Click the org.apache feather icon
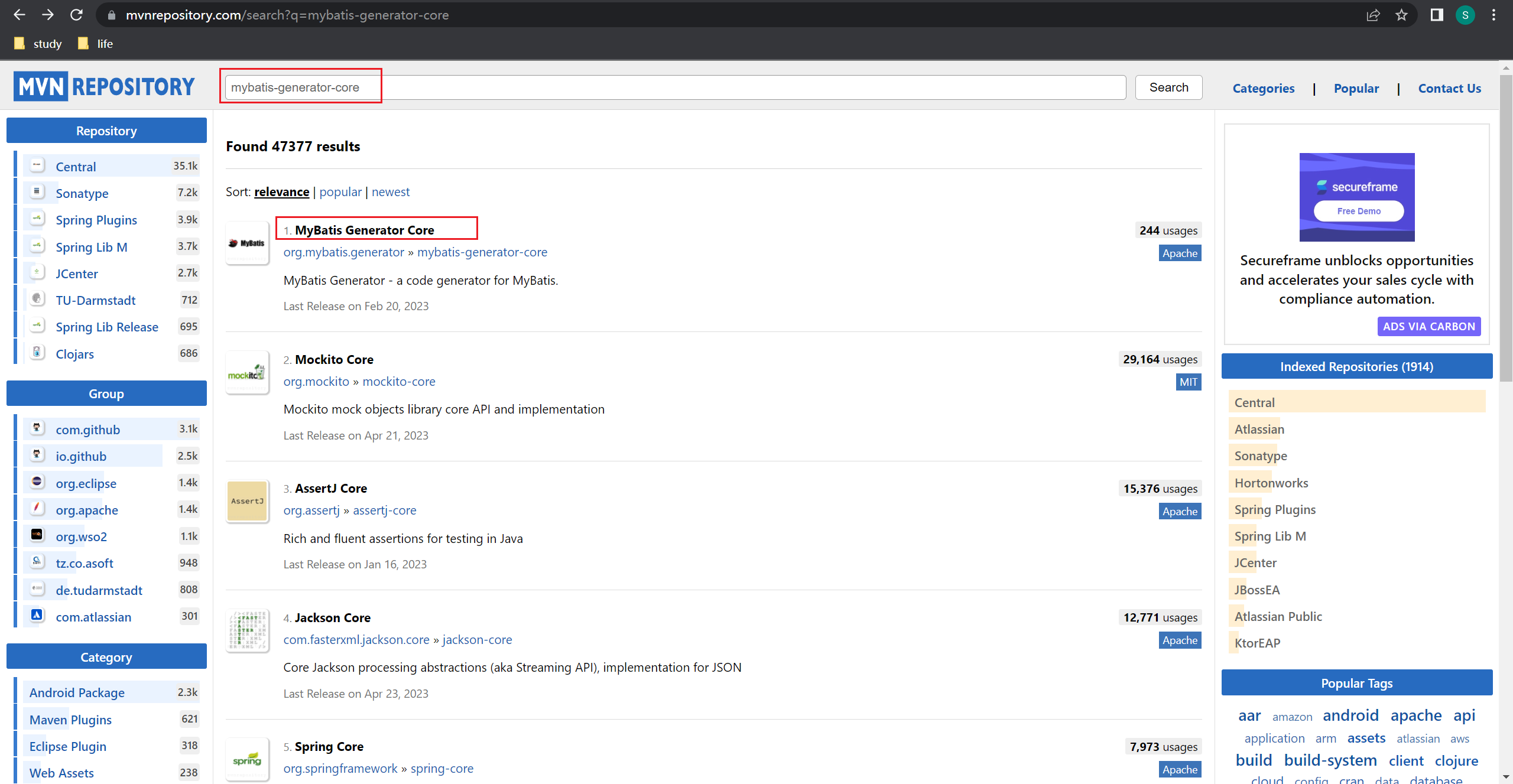This screenshot has height=784, width=1513. pos(37,509)
